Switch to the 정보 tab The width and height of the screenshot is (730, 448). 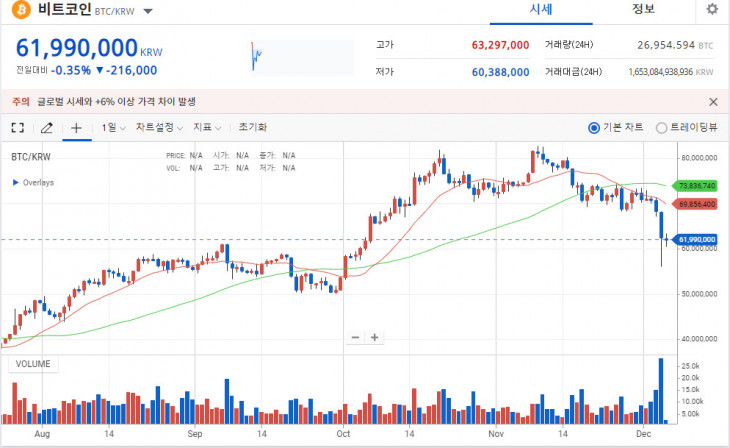tap(644, 10)
